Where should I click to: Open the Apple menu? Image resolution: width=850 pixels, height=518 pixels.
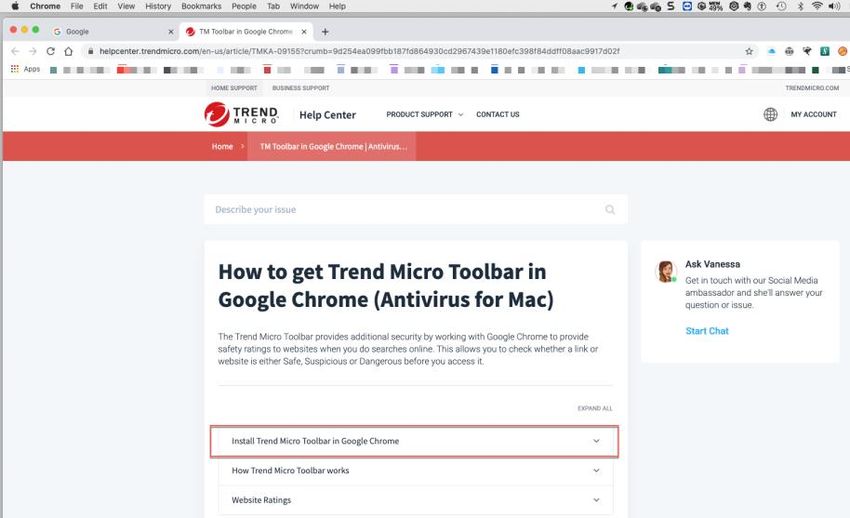pos(15,6)
